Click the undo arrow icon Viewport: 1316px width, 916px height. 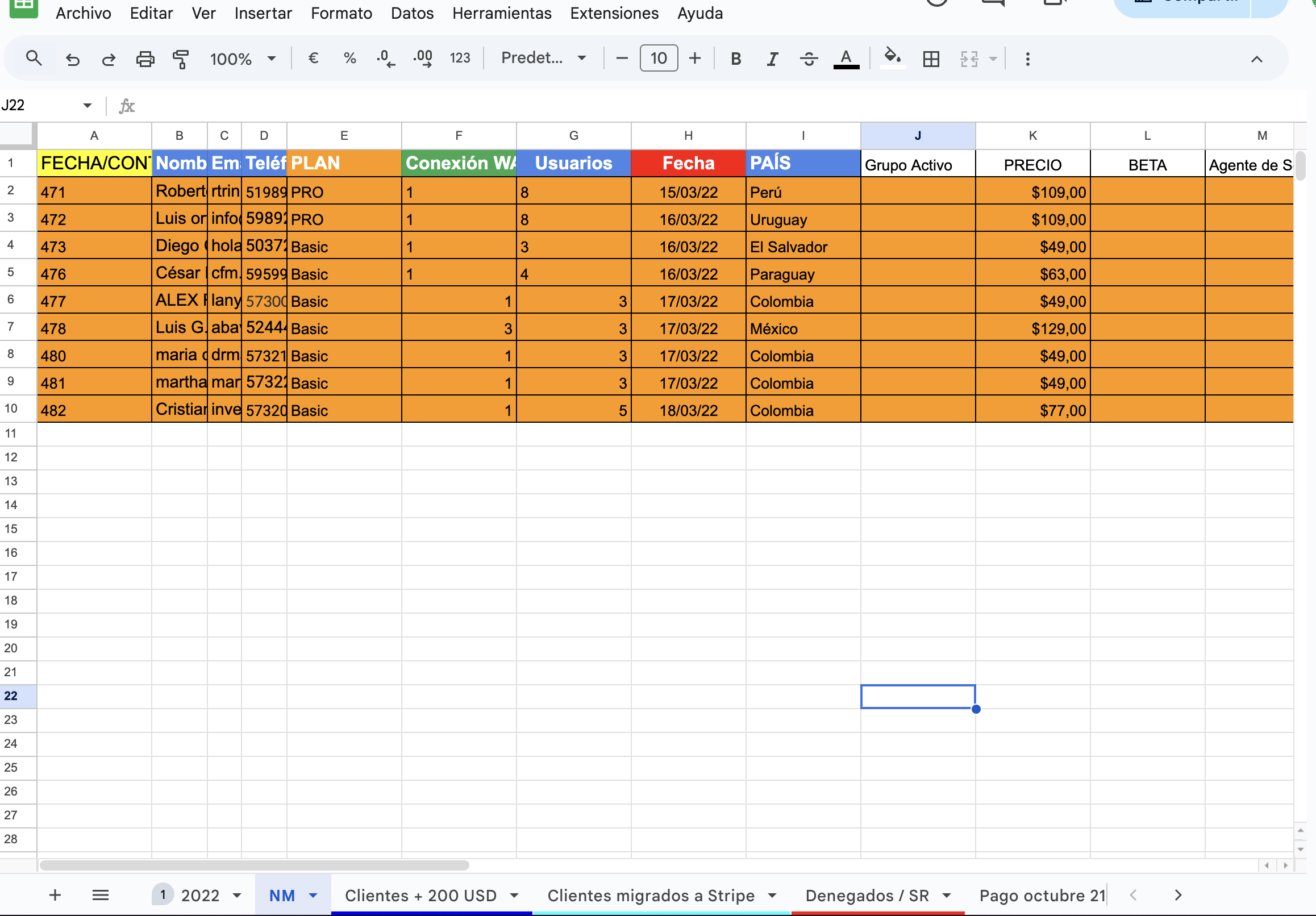click(73, 59)
